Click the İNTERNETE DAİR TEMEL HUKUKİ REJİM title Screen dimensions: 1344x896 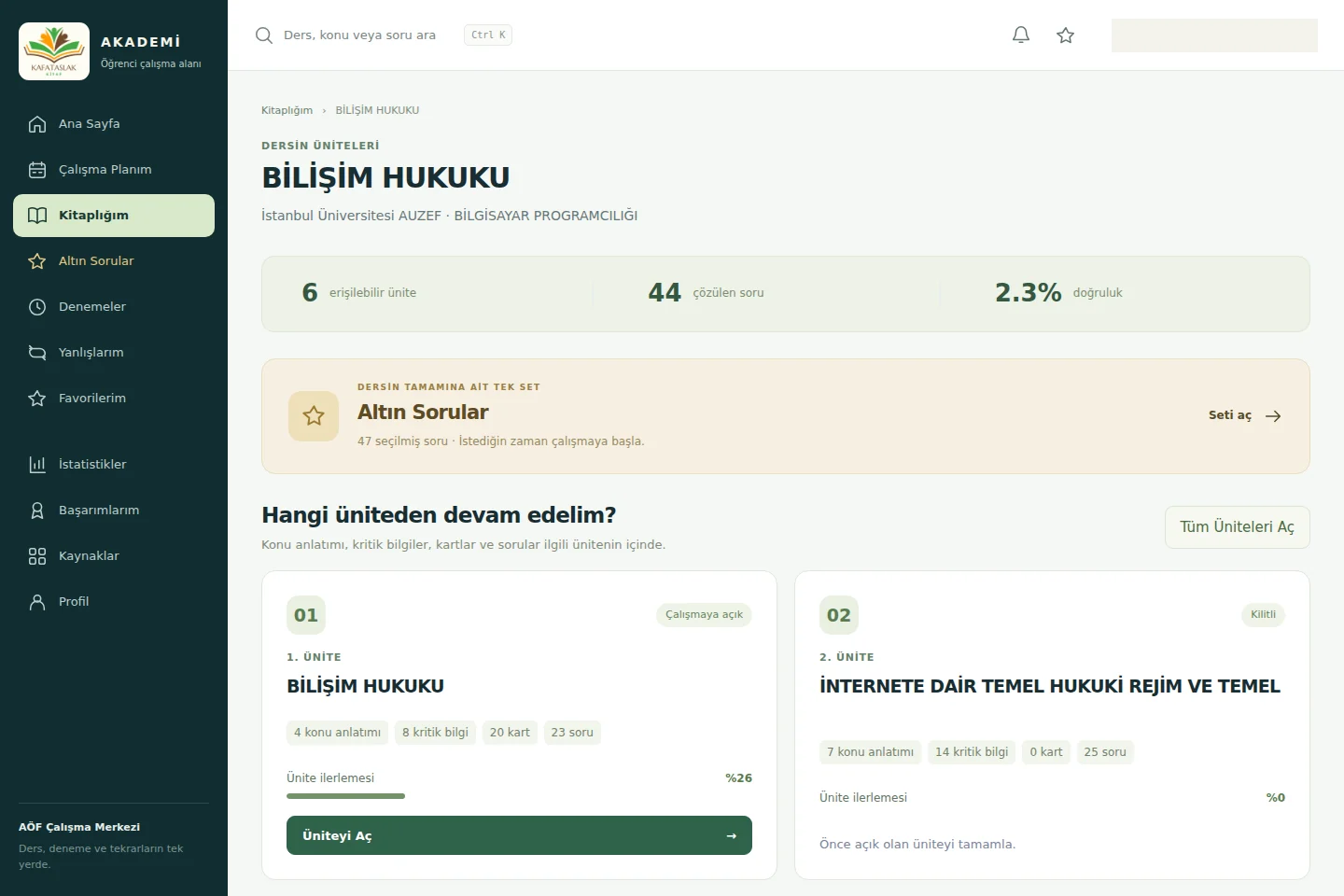pyautogui.click(x=1050, y=686)
